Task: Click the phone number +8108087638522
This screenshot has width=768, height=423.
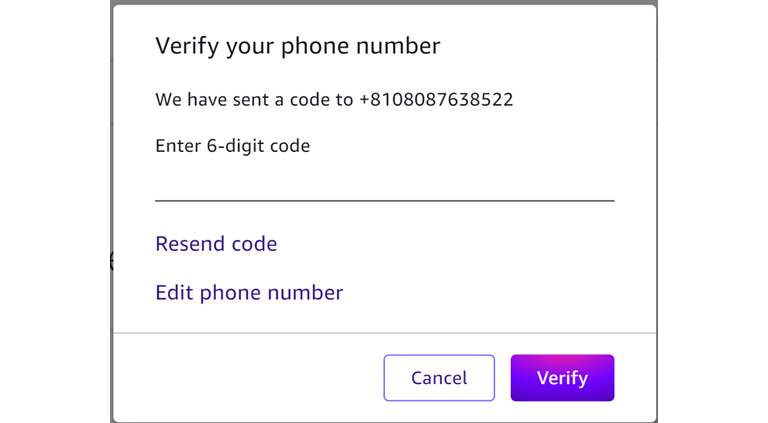Action: pos(436,100)
